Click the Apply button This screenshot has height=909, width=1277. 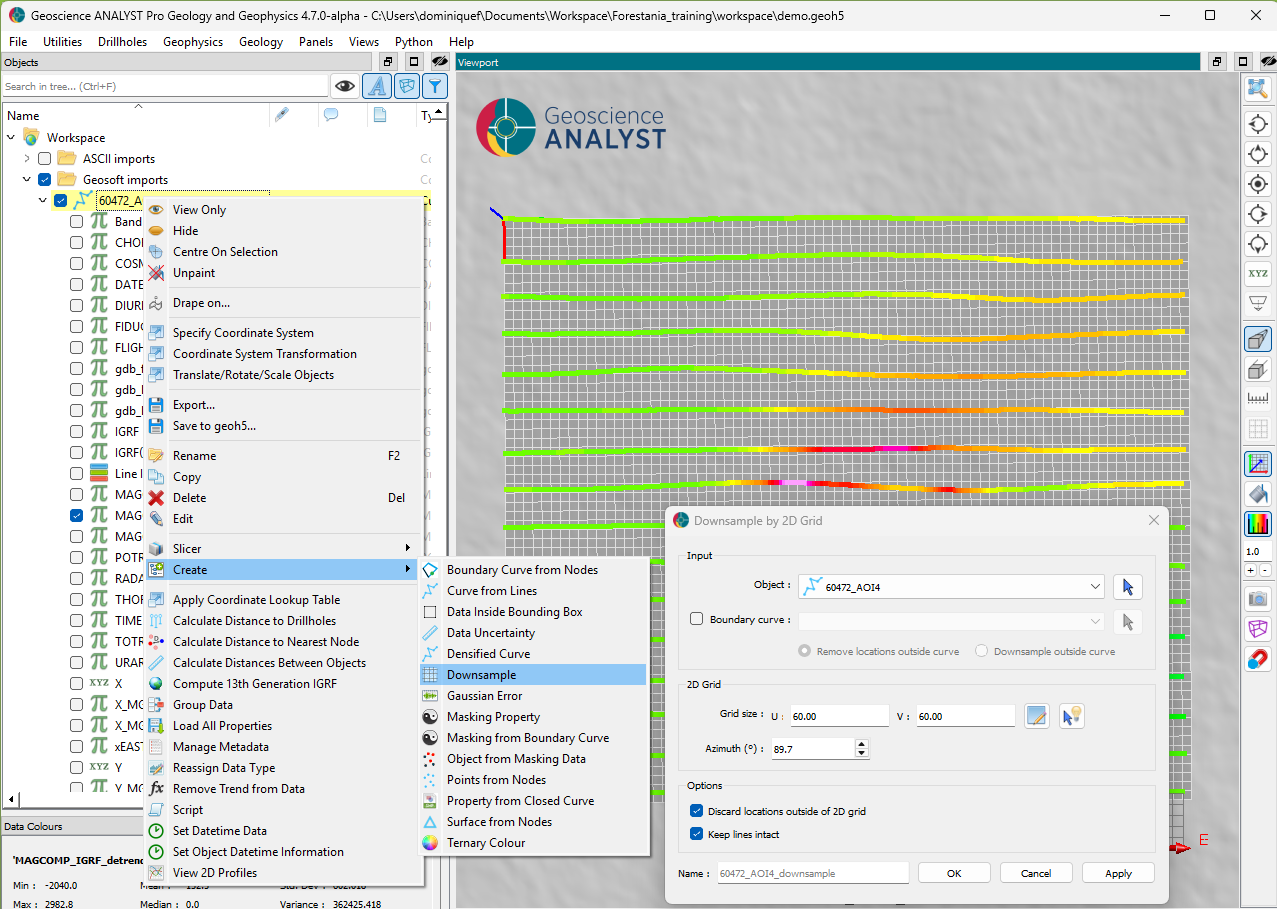tap(1117, 873)
